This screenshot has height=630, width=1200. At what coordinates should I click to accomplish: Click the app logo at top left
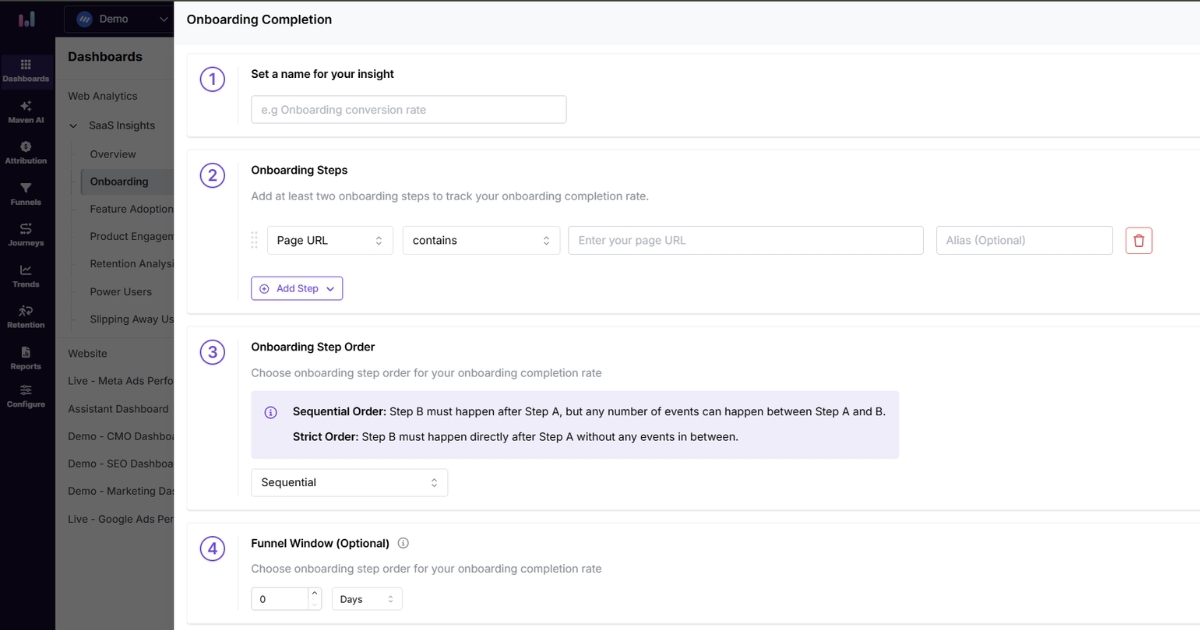(27, 19)
